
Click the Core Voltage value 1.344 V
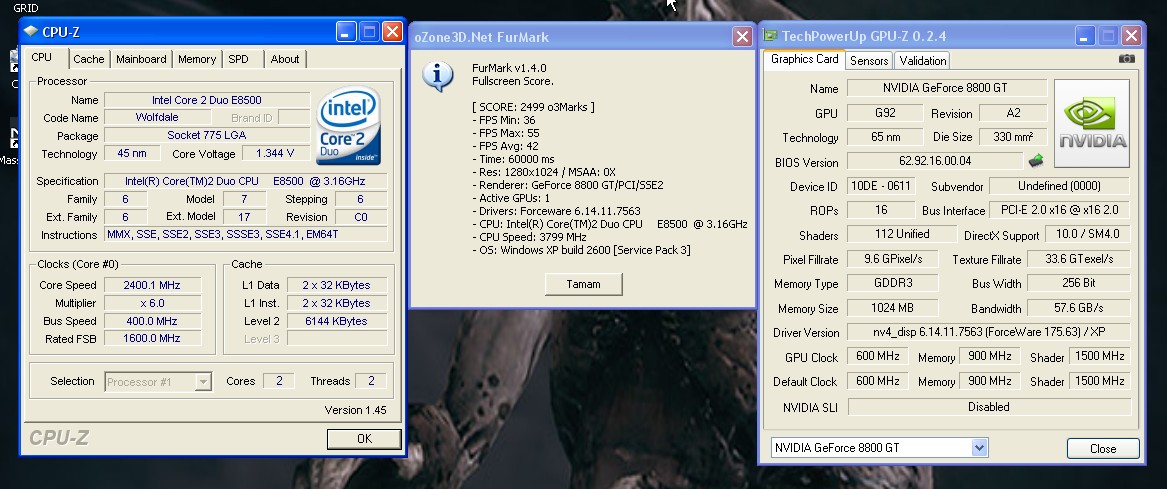(275, 153)
